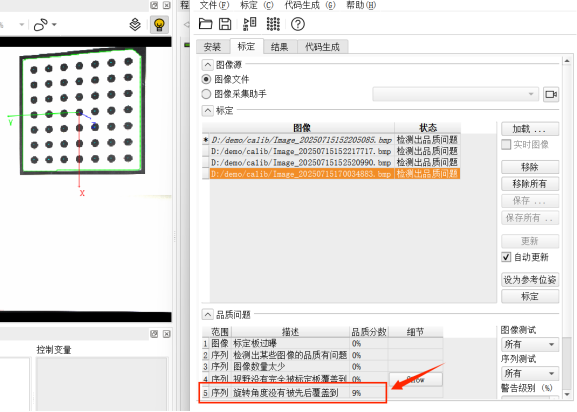Enable the 实时图像 checkbox
Image resolution: width=577 pixels, height=412 pixels.
click(x=506, y=145)
